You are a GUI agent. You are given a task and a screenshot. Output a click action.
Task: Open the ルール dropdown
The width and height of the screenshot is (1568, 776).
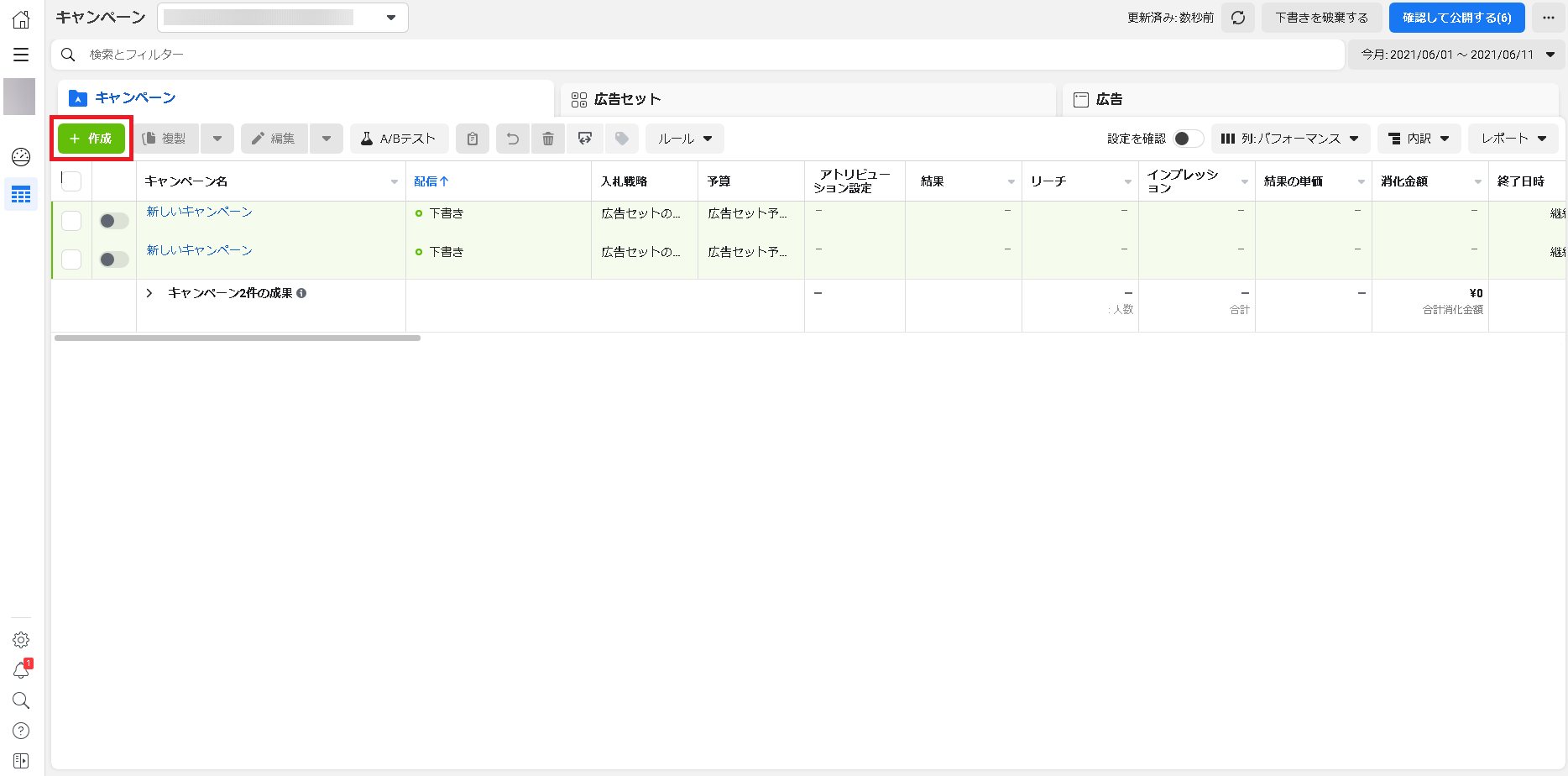tap(685, 139)
